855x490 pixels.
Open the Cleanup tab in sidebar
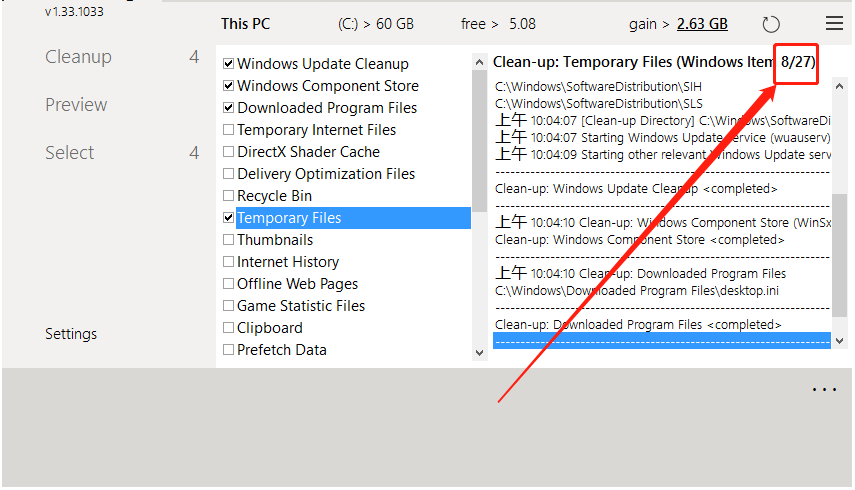click(x=78, y=57)
